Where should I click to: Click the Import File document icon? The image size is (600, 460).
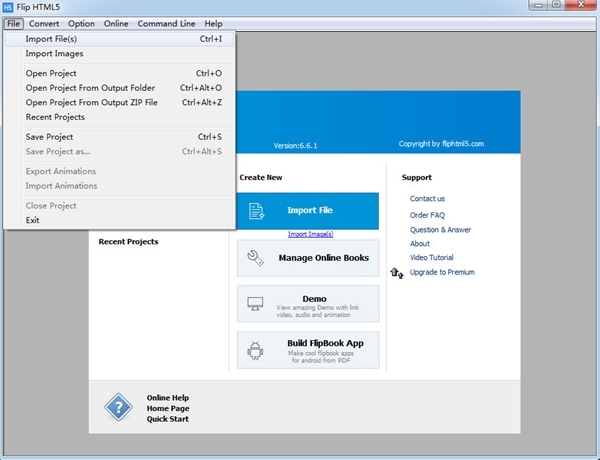256,211
